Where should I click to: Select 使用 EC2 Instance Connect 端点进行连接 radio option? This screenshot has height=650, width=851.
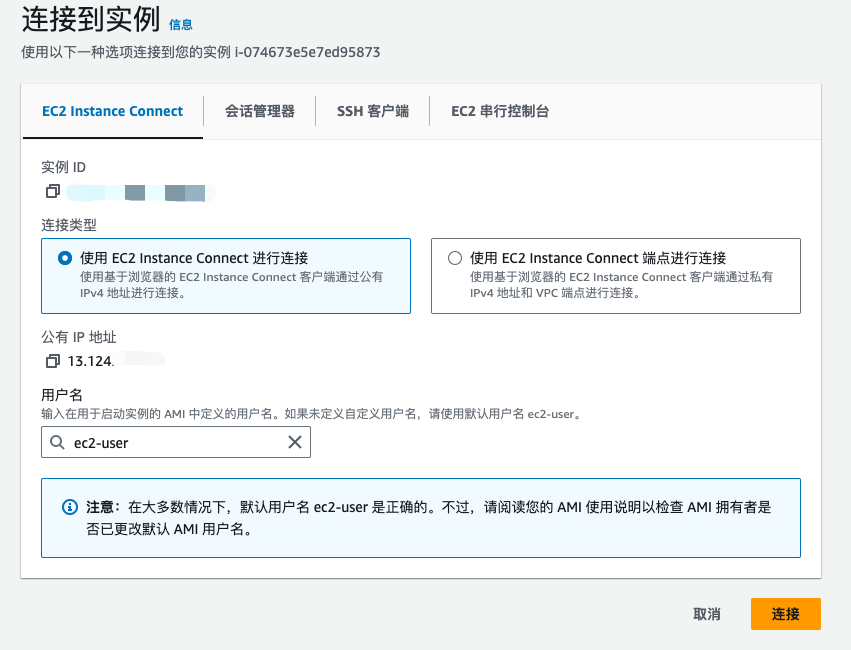pos(455,257)
